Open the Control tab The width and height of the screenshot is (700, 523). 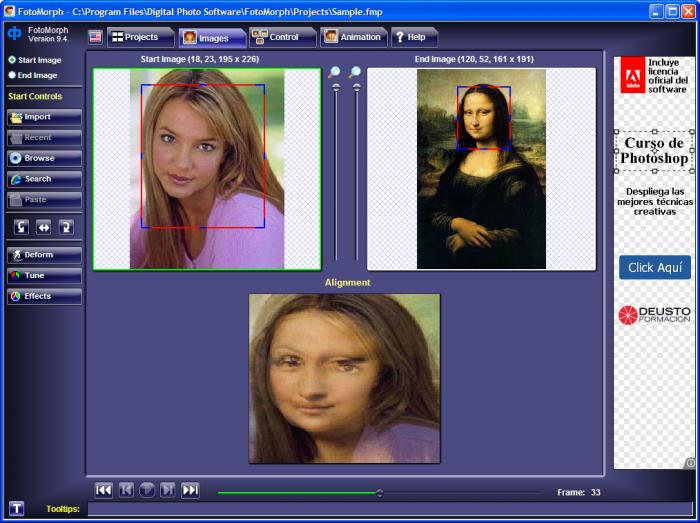point(282,37)
